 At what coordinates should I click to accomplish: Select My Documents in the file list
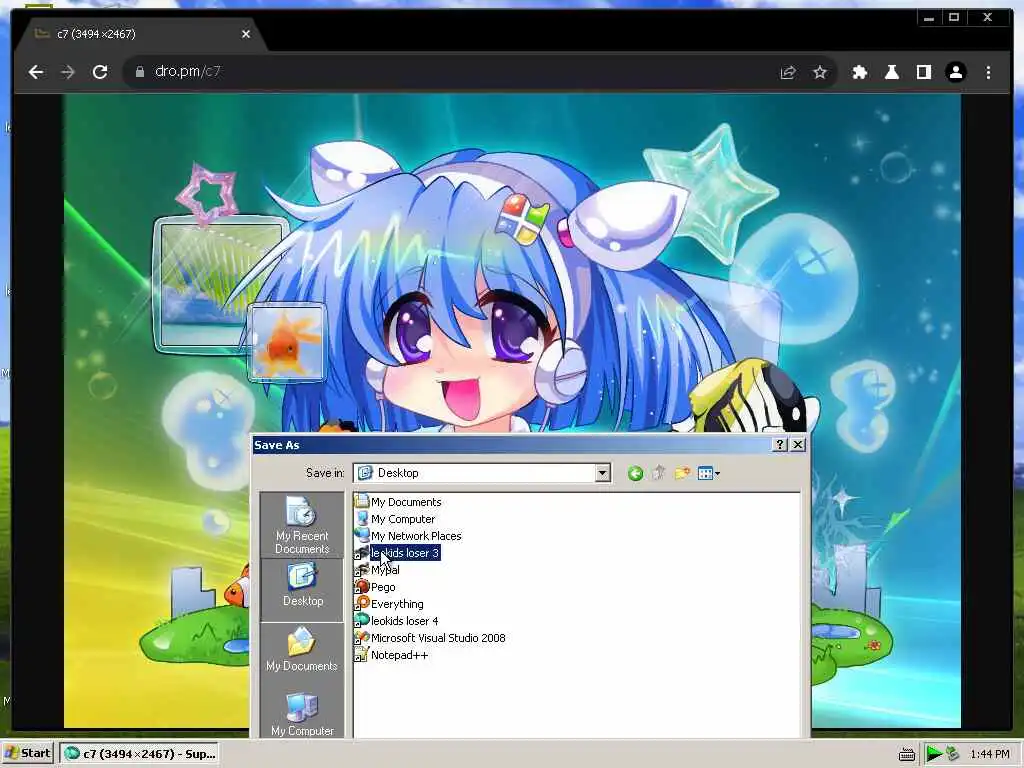(398, 502)
